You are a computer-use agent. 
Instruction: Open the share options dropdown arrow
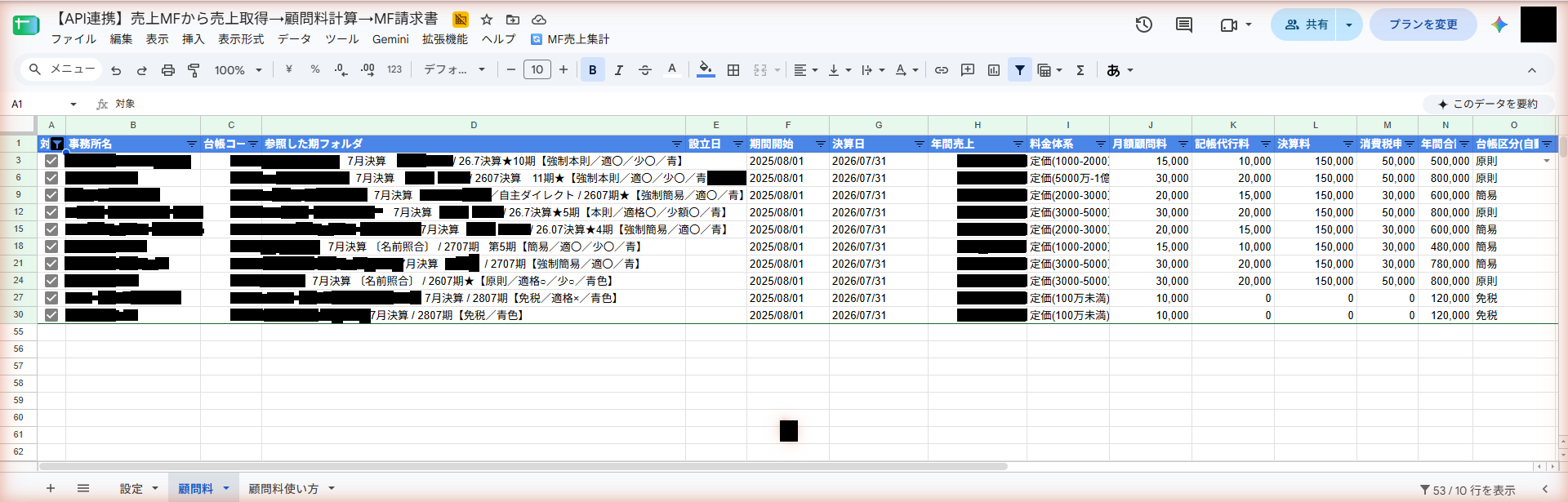point(1349,24)
